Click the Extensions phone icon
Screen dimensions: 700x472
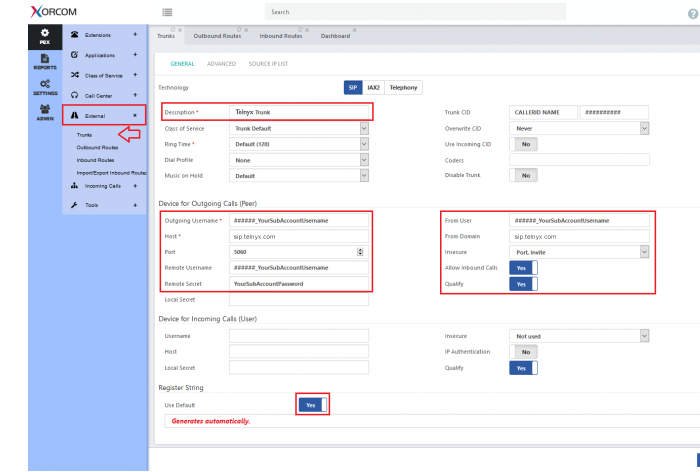(75, 34)
